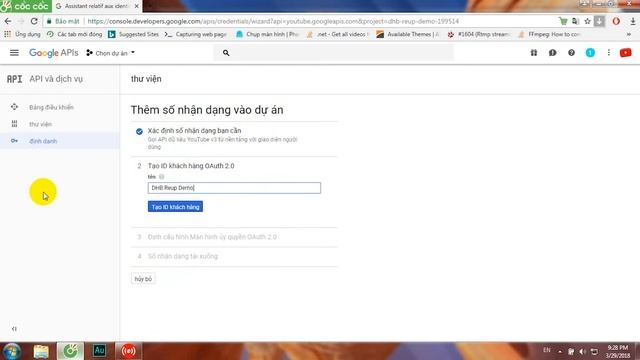This screenshot has height=360, width=640.
Task: Show hidden system tray icons
Action: (560, 351)
